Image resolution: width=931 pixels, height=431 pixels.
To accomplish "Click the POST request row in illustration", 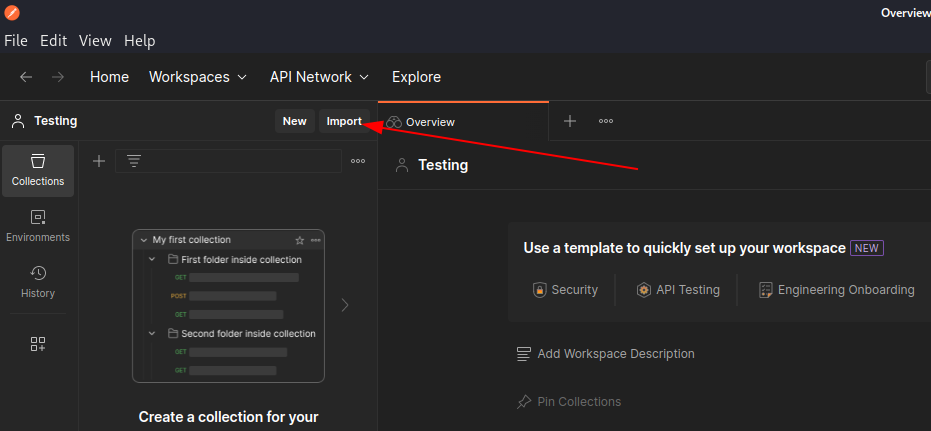I will click(x=224, y=296).
